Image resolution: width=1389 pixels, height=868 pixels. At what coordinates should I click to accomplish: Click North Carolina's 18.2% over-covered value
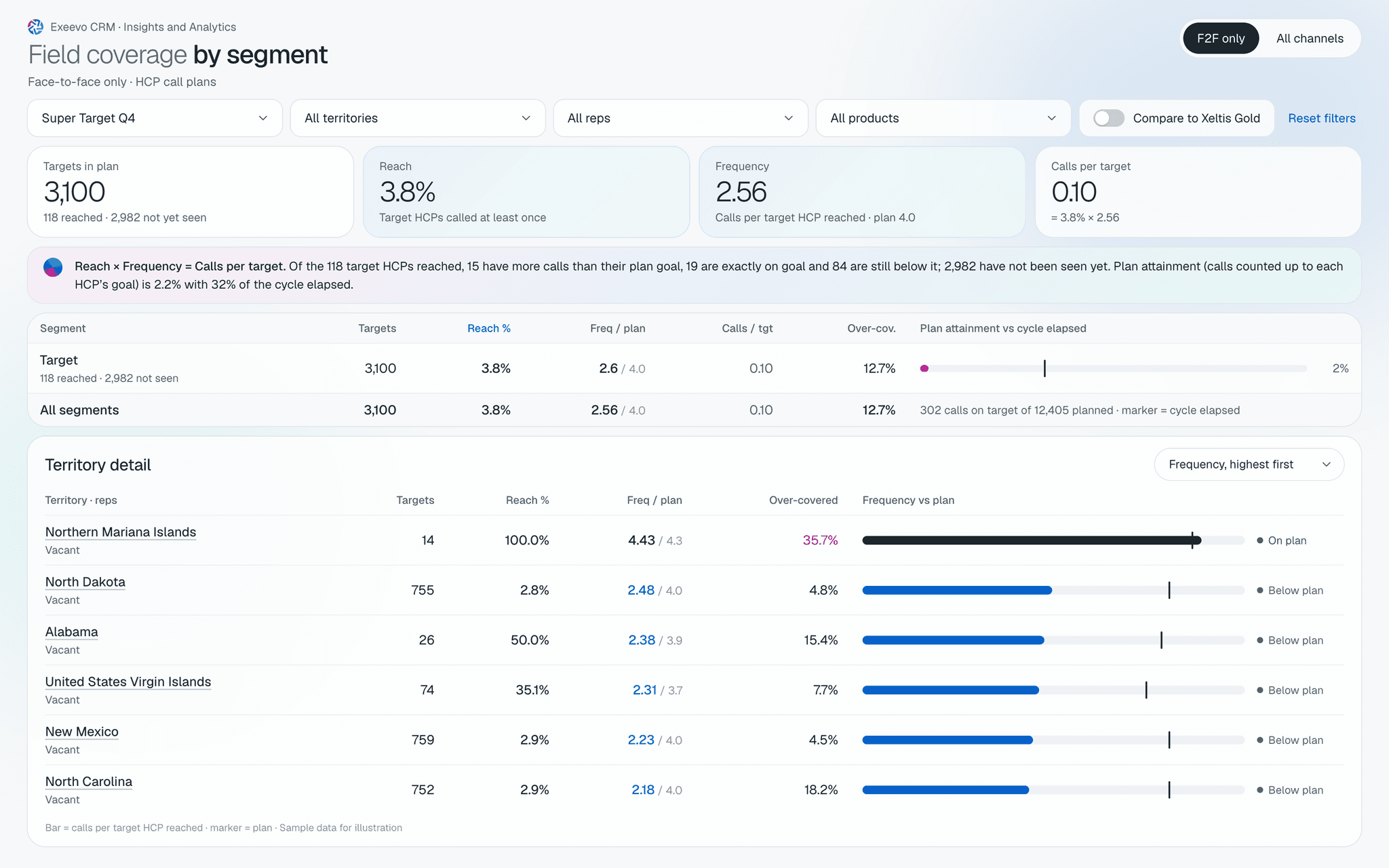coord(821,790)
